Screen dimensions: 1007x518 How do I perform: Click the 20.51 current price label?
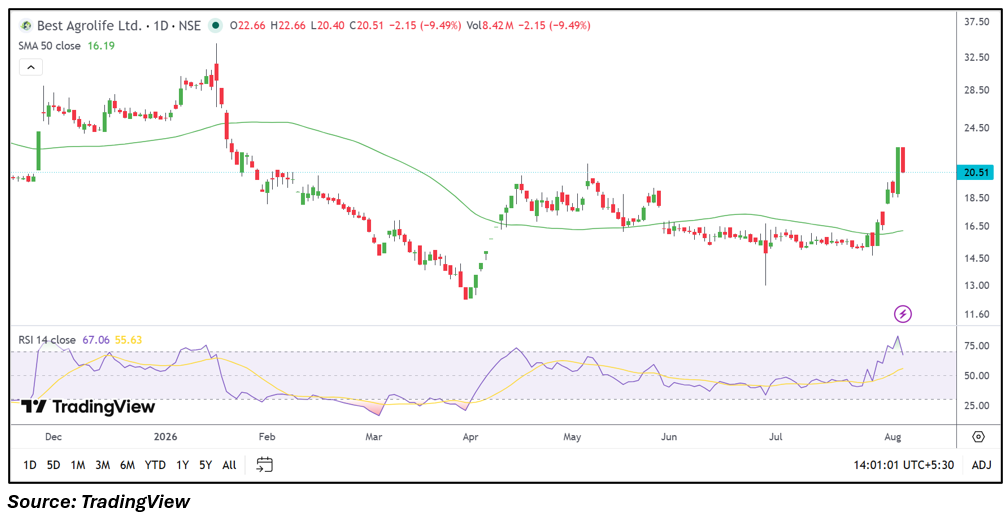click(x=974, y=172)
